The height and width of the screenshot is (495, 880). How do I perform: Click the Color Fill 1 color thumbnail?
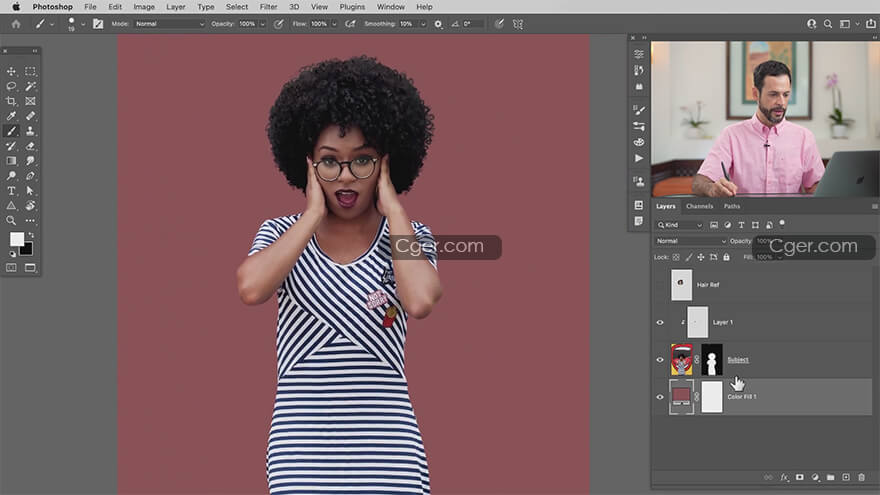coord(681,396)
